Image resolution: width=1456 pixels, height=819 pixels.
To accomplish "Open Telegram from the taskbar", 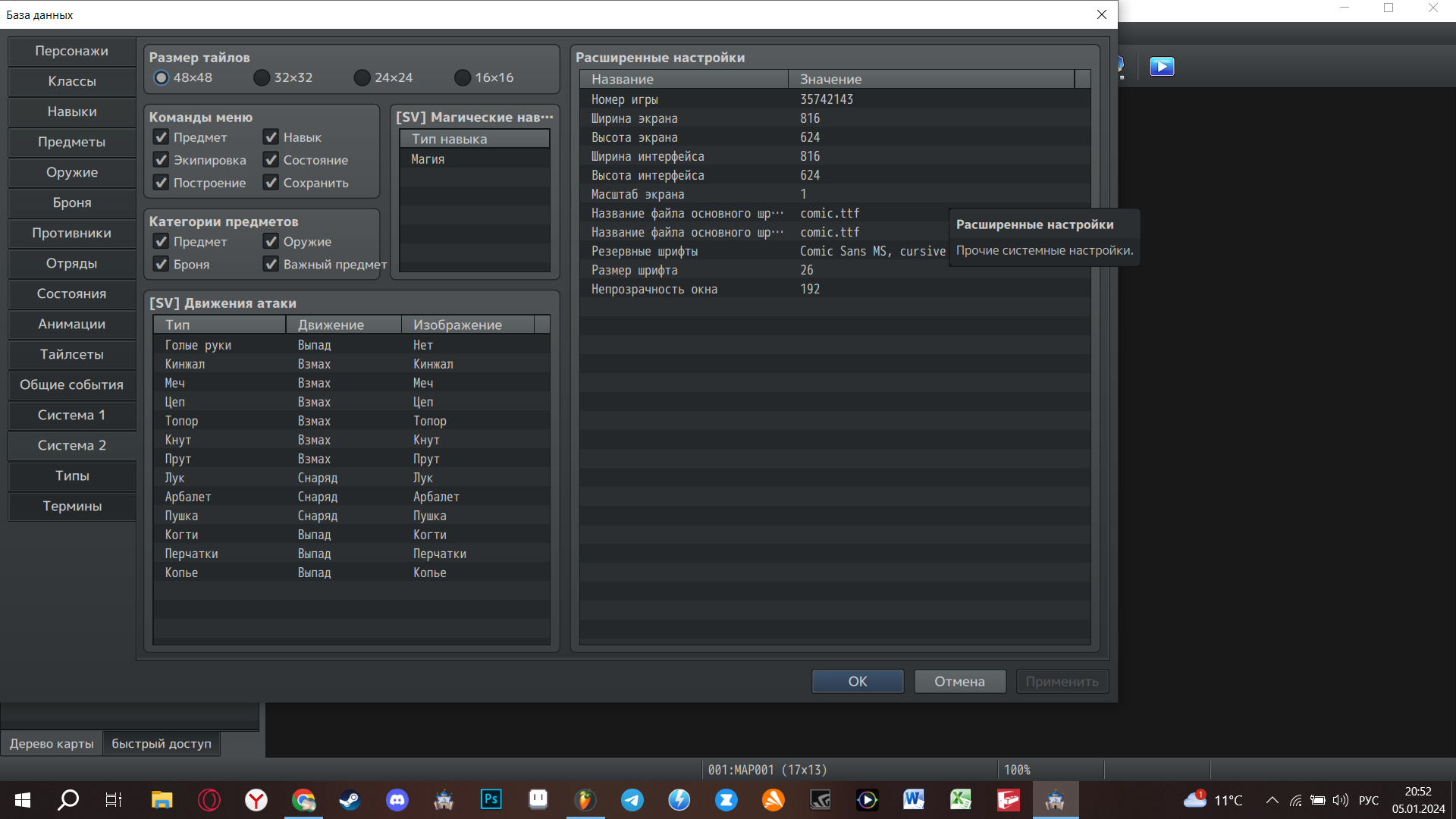I will [x=632, y=799].
